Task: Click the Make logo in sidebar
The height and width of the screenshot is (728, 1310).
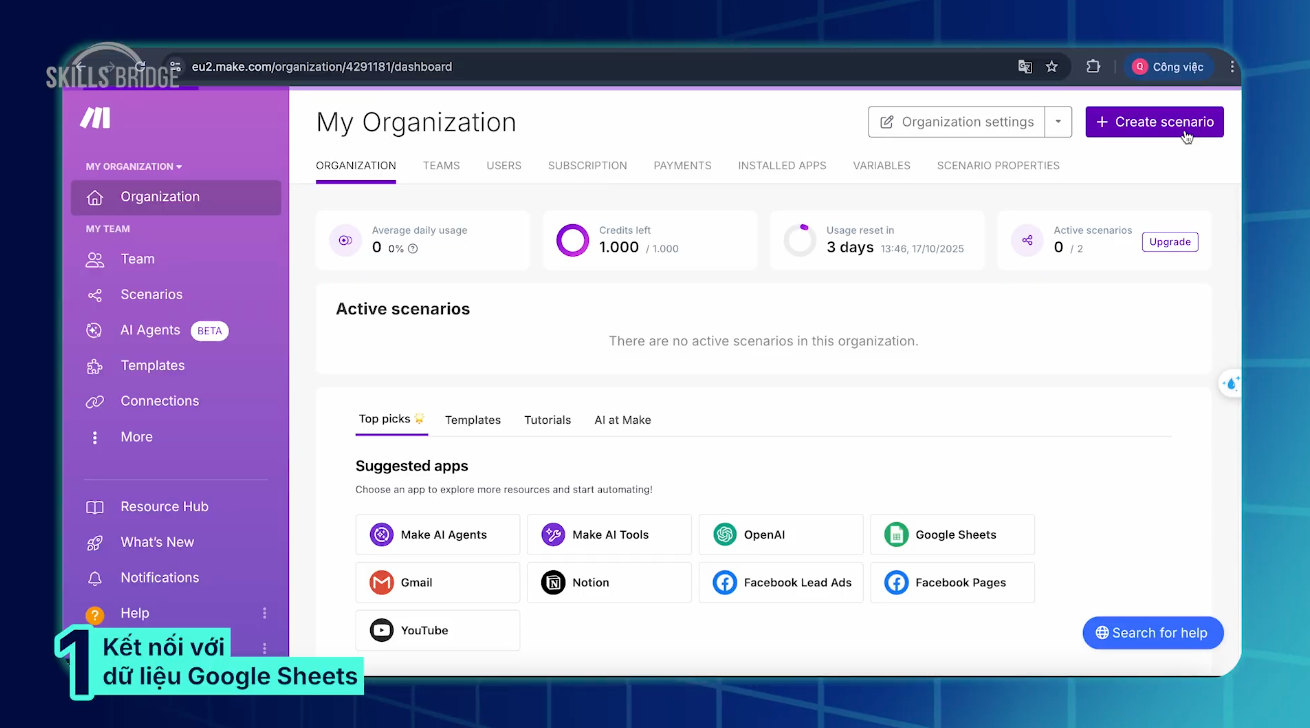Action: (x=96, y=118)
